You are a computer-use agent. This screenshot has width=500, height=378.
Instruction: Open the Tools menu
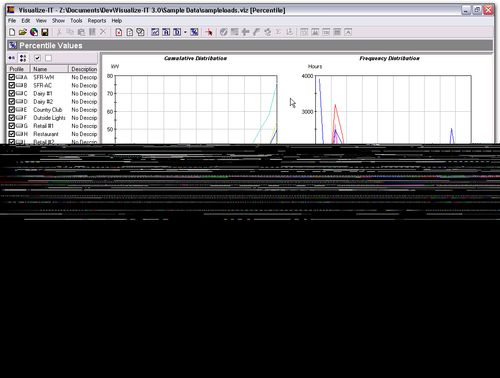pyautogui.click(x=76, y=21)
